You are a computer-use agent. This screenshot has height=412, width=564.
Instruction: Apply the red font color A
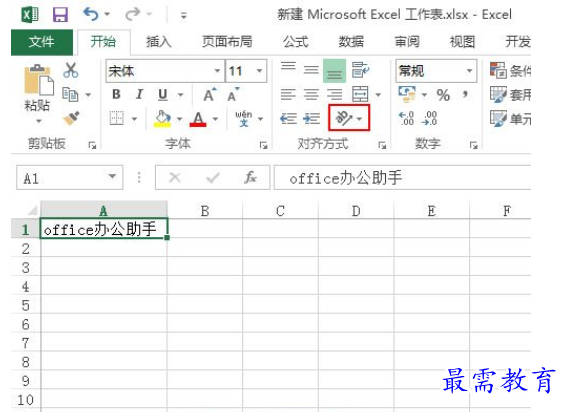[198, 119]
